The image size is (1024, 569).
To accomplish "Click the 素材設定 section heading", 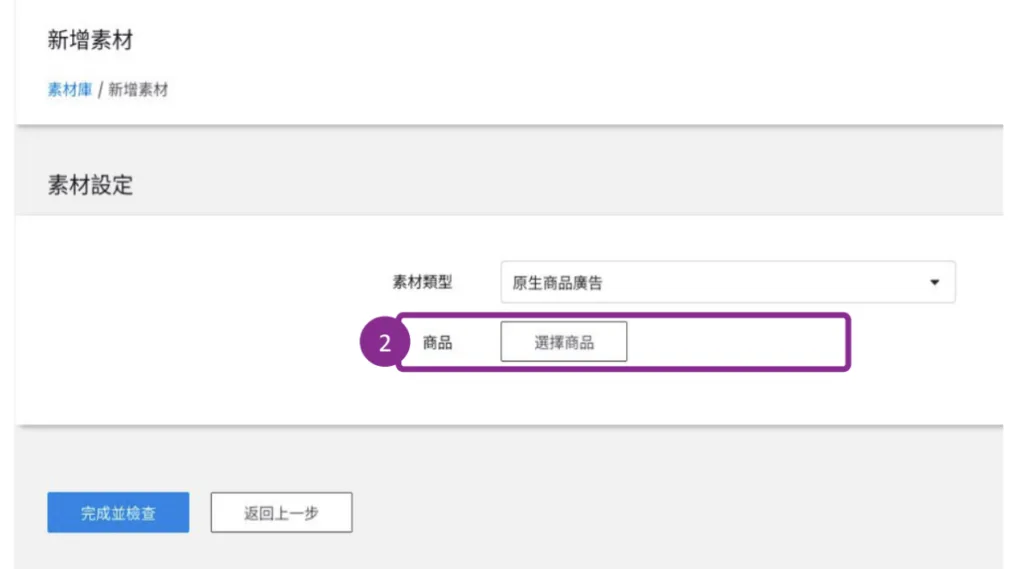I will pos(90,185).
